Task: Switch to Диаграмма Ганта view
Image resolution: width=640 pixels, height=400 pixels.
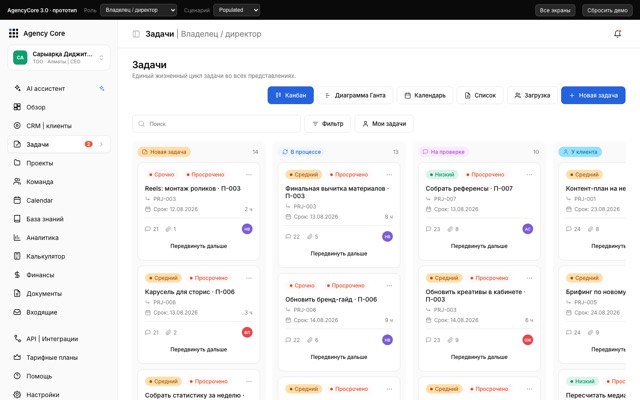Action: (x=355, y=95)
